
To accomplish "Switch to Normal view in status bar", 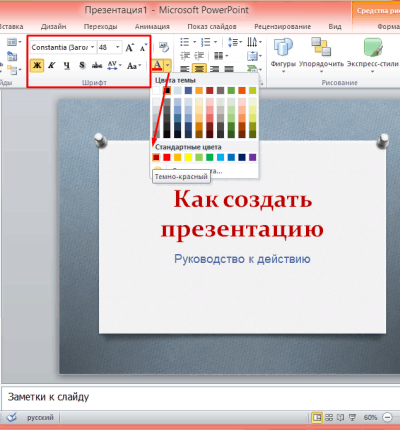I will click(317, 417).
